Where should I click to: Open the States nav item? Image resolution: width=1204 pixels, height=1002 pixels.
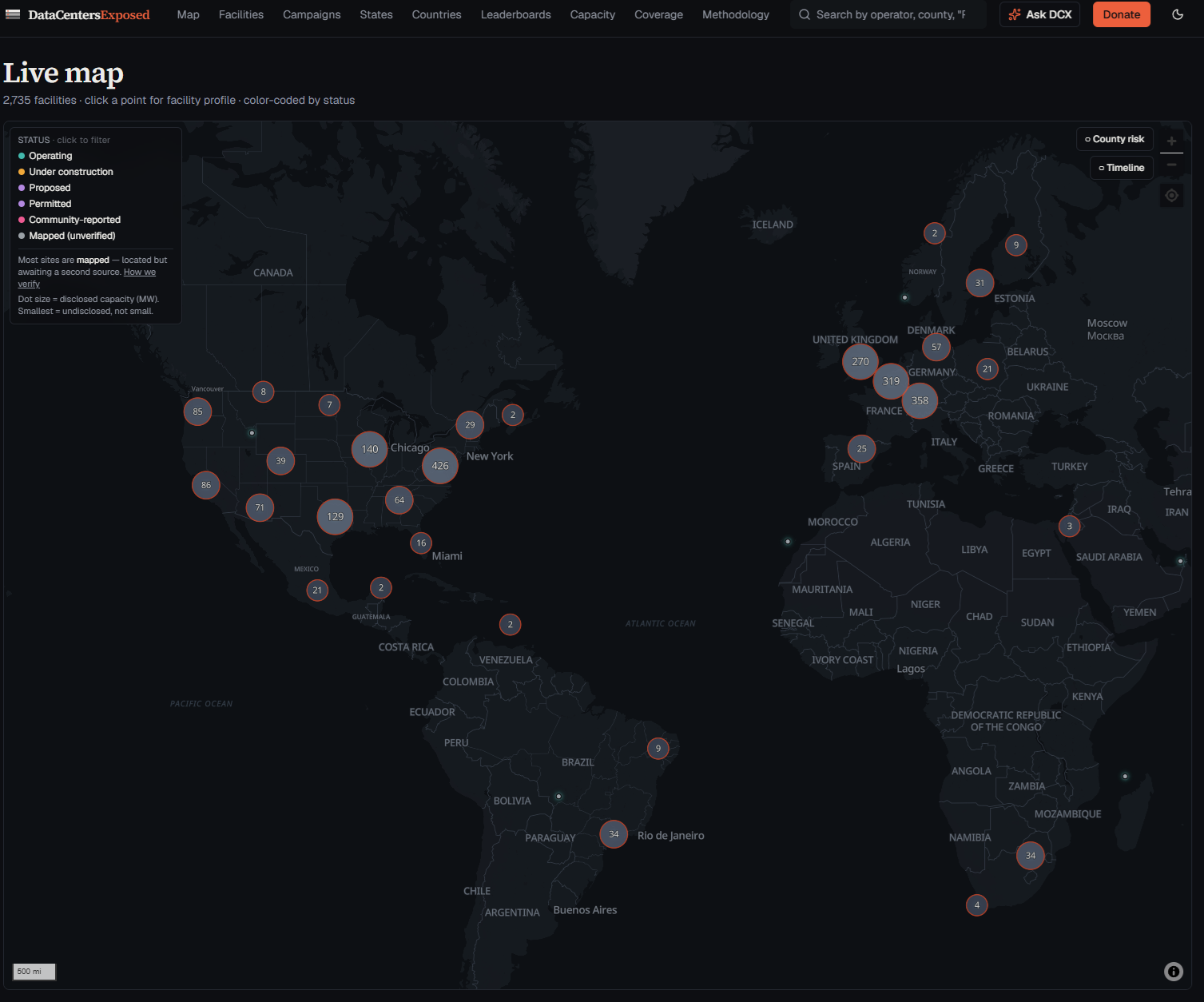[376, 14]
